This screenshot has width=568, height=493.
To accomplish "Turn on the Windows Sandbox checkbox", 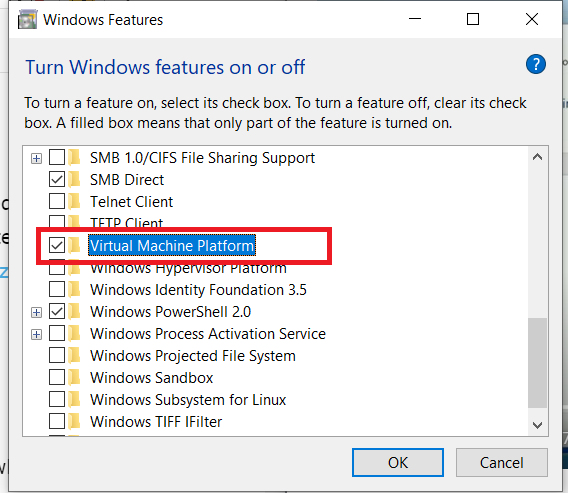I will [x=57, y=377].
